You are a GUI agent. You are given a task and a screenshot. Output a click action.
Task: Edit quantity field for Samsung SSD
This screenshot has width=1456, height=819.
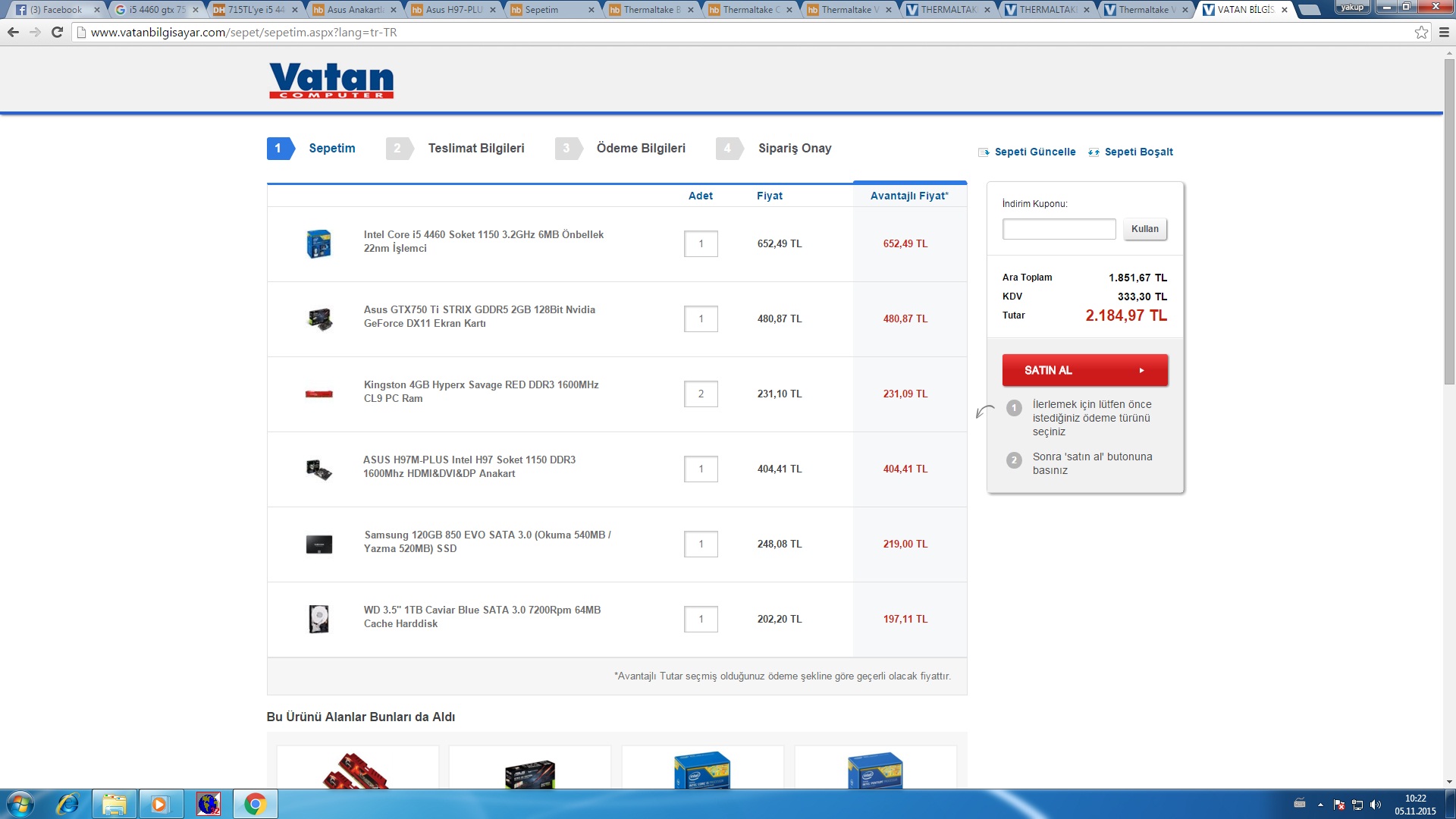(x=701, y=544)
